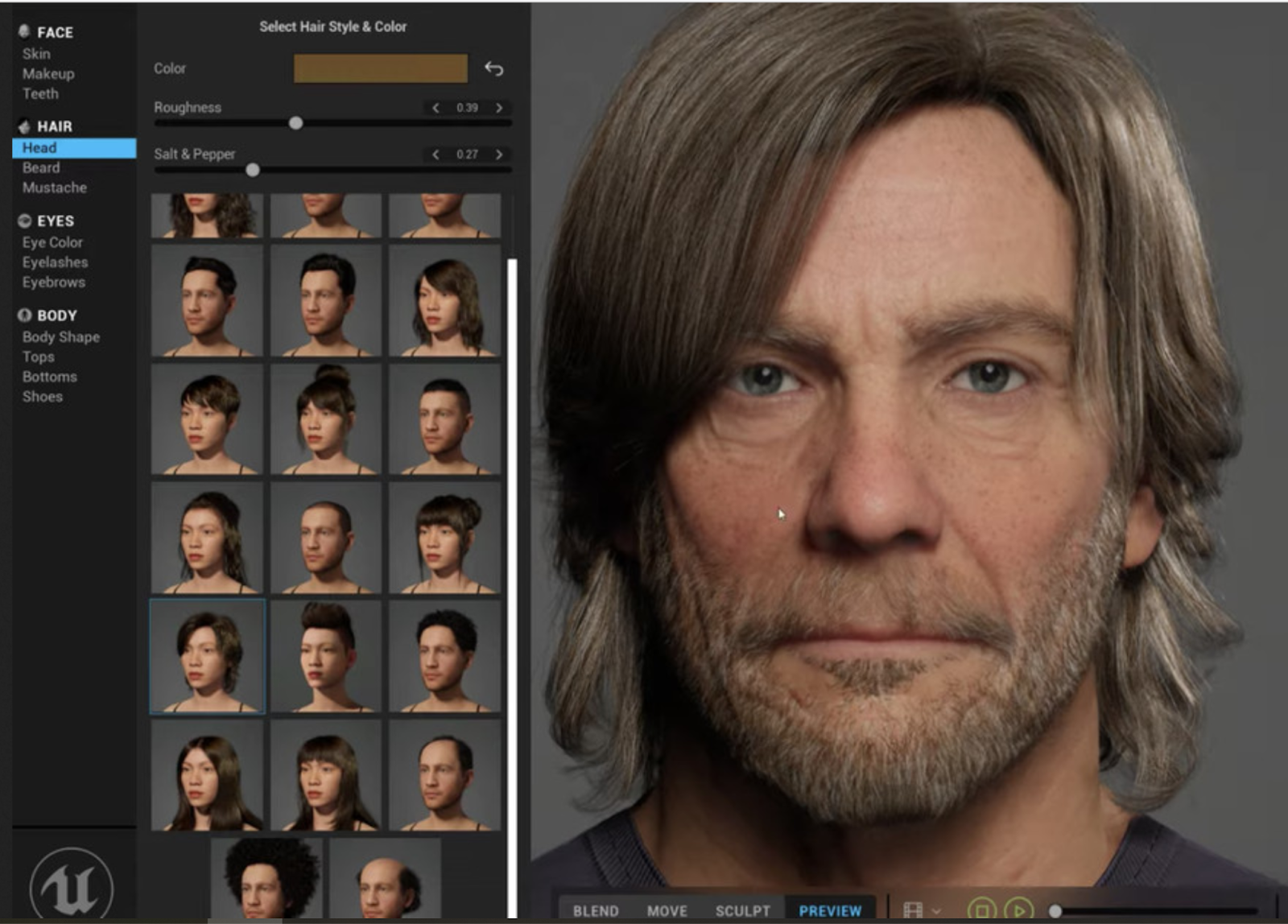Viewport: 1288px width, 924px height.
Task: Choose the highlighted medium bob hairstyle thumbnail
Action: coord(207,656)
